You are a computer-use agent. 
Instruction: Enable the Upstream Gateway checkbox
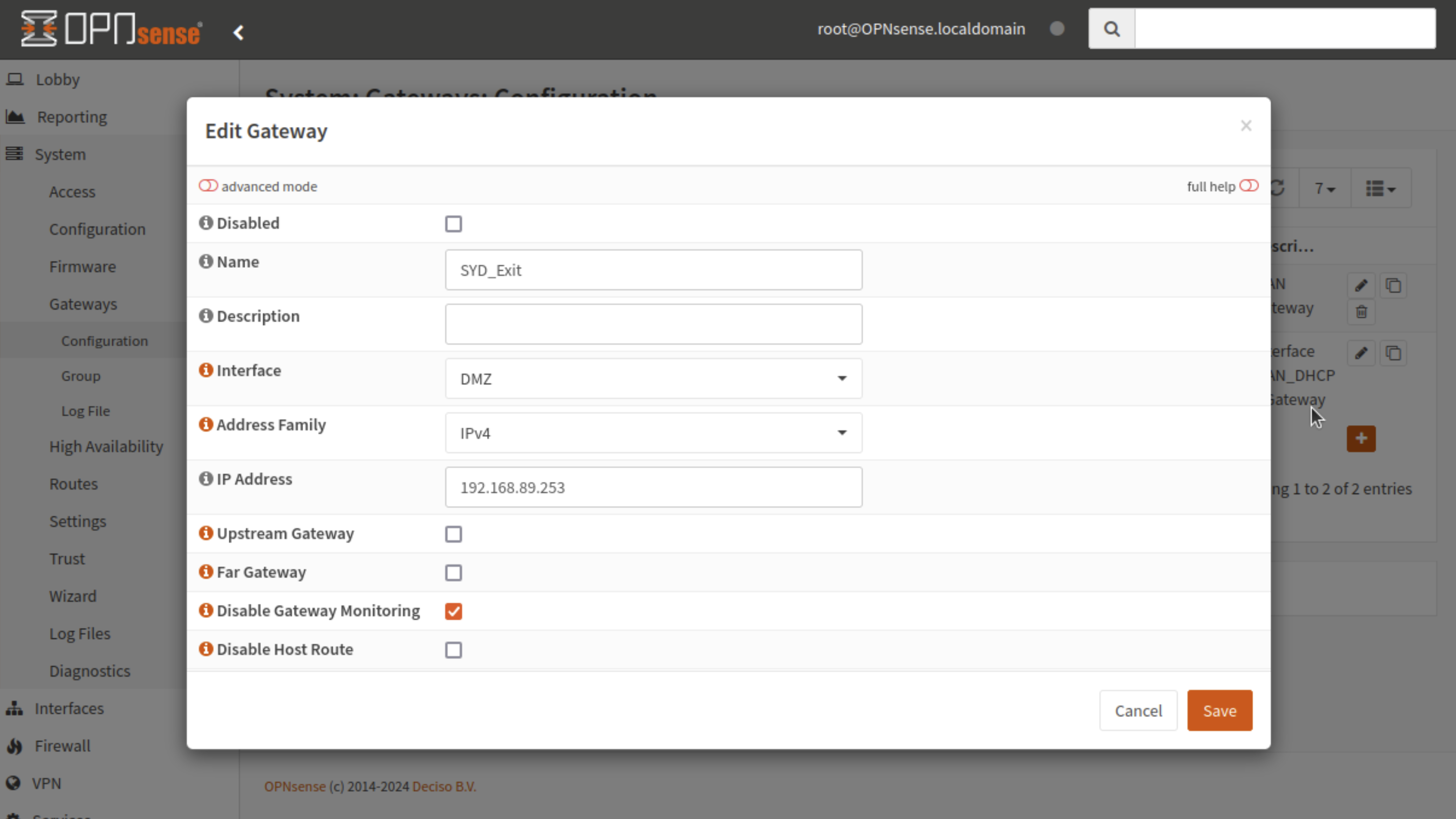454,534
